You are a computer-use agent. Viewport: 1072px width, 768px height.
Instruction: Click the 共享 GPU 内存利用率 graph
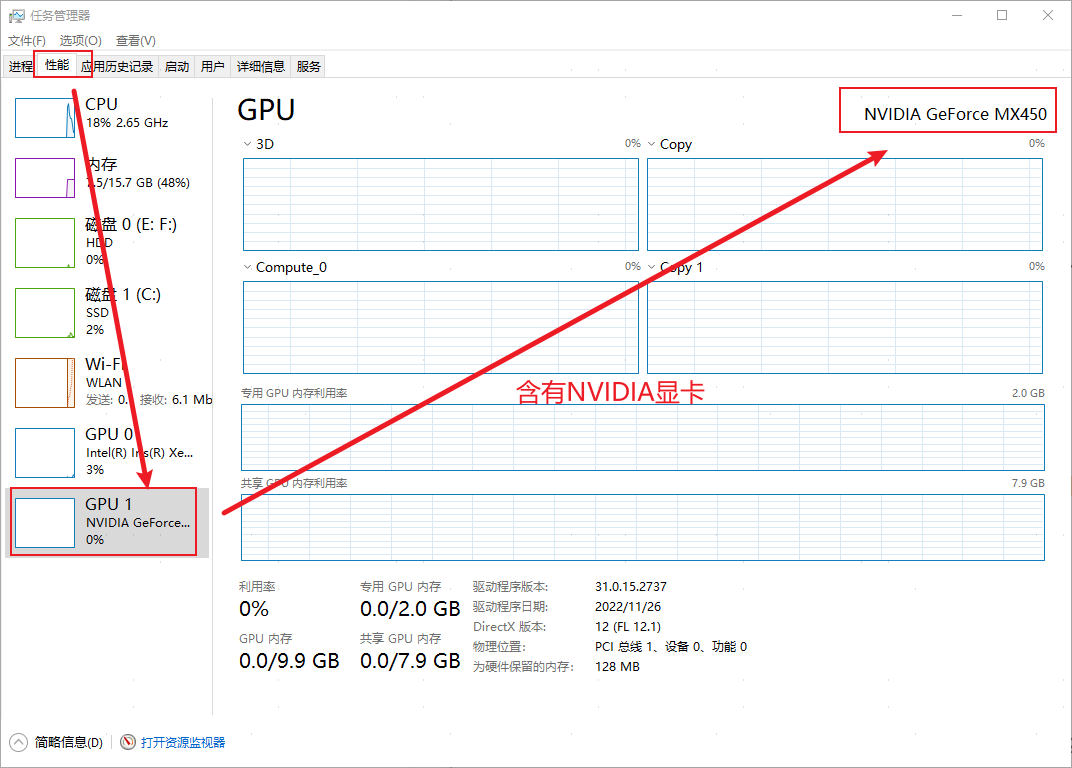pos(643,527)
